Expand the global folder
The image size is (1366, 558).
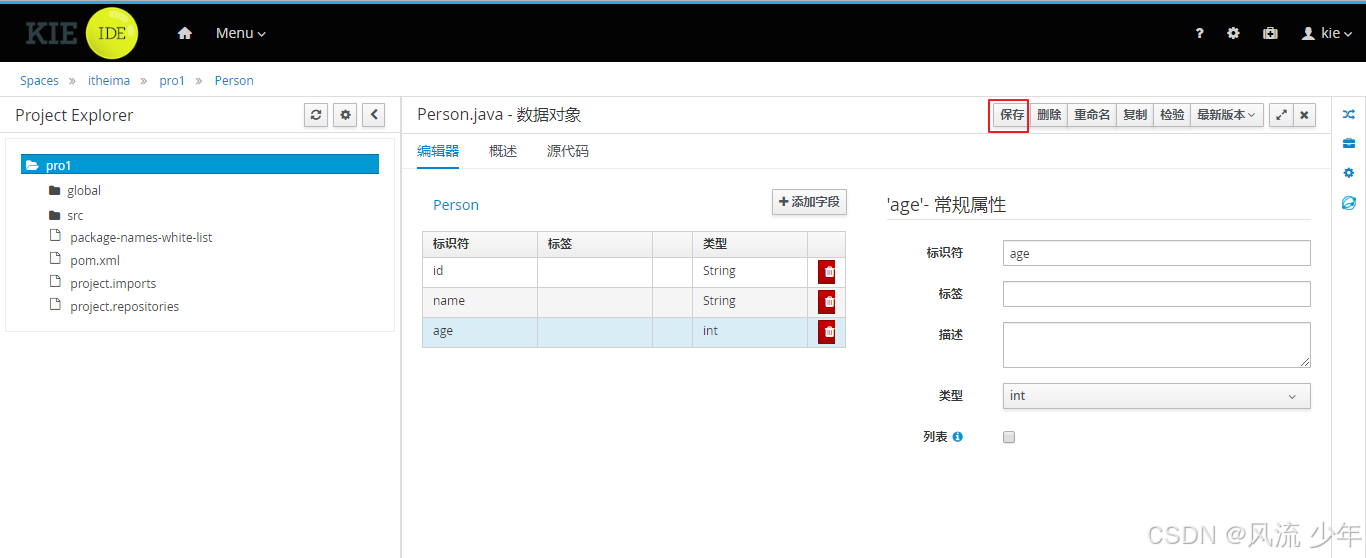tap(75, 191)
